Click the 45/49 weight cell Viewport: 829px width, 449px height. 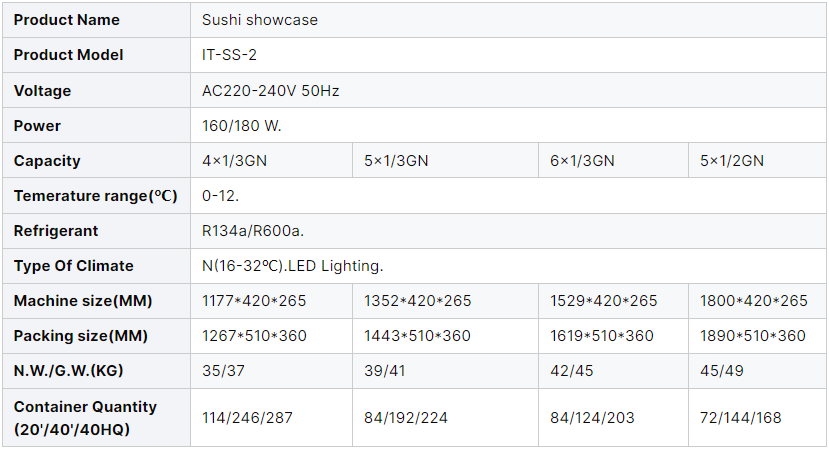coord(720,371)
